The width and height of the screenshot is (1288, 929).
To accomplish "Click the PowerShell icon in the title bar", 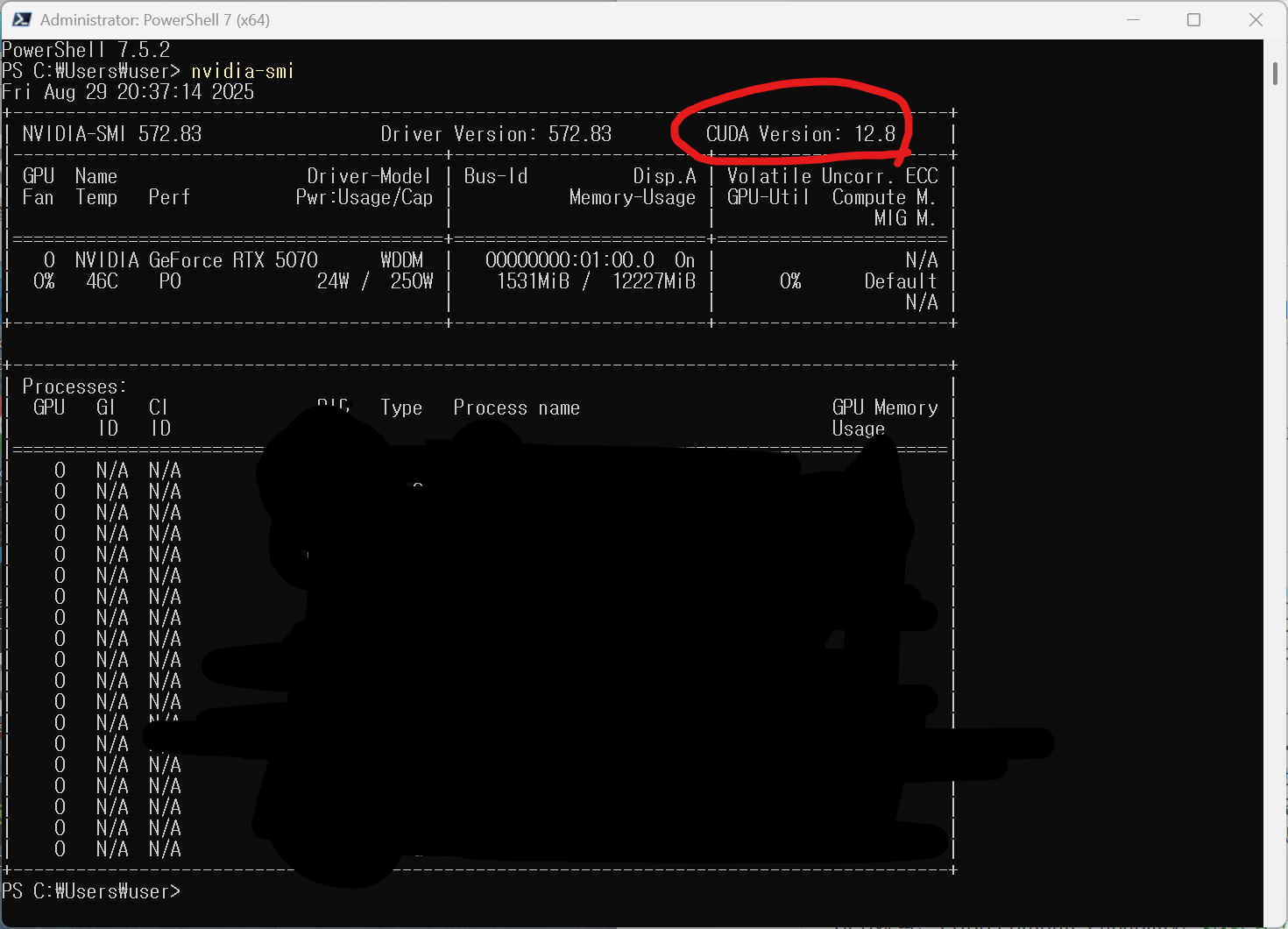I will (22, 19).
